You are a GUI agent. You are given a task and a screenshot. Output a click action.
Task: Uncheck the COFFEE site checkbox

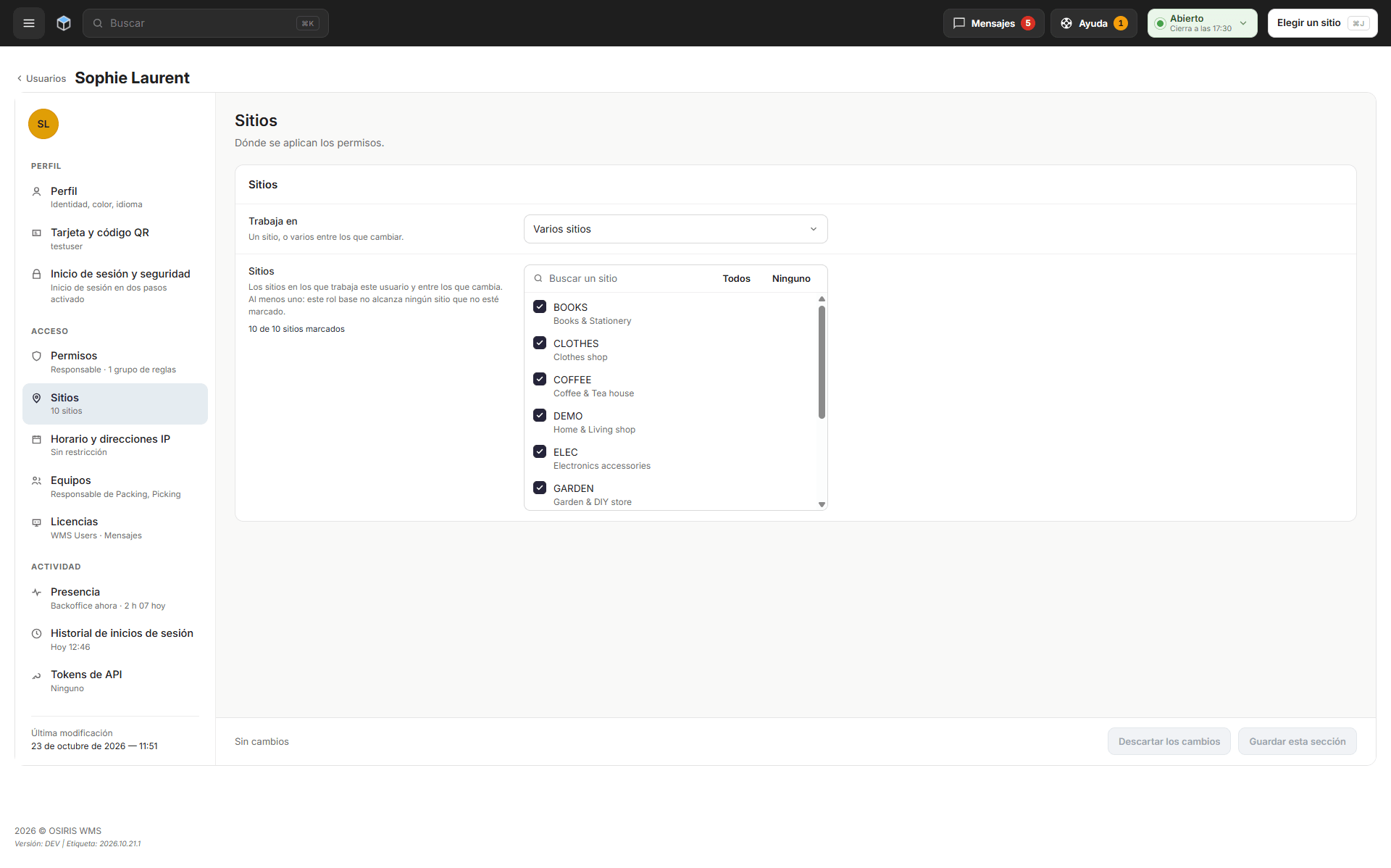coord(540,379)
